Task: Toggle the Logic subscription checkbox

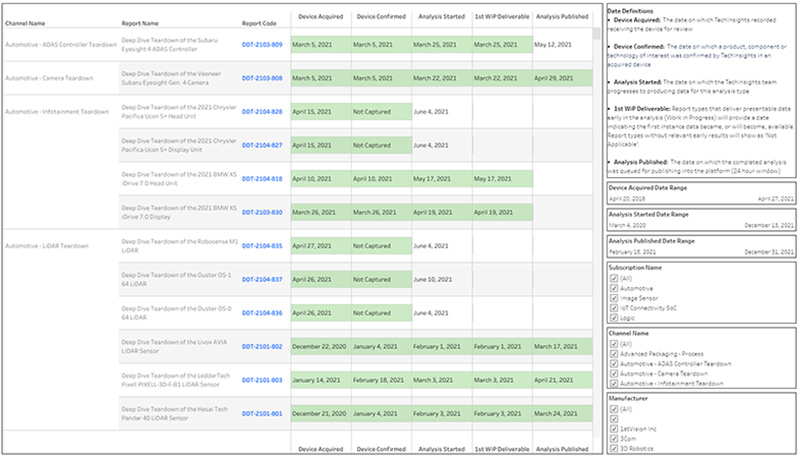Action: click(614, 318)
